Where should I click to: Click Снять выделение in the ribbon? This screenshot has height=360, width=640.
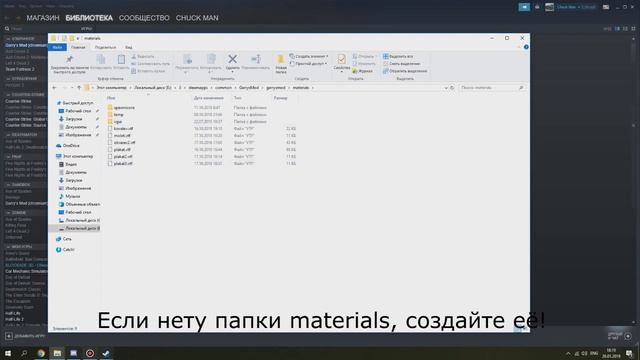[x=401, y=64]
